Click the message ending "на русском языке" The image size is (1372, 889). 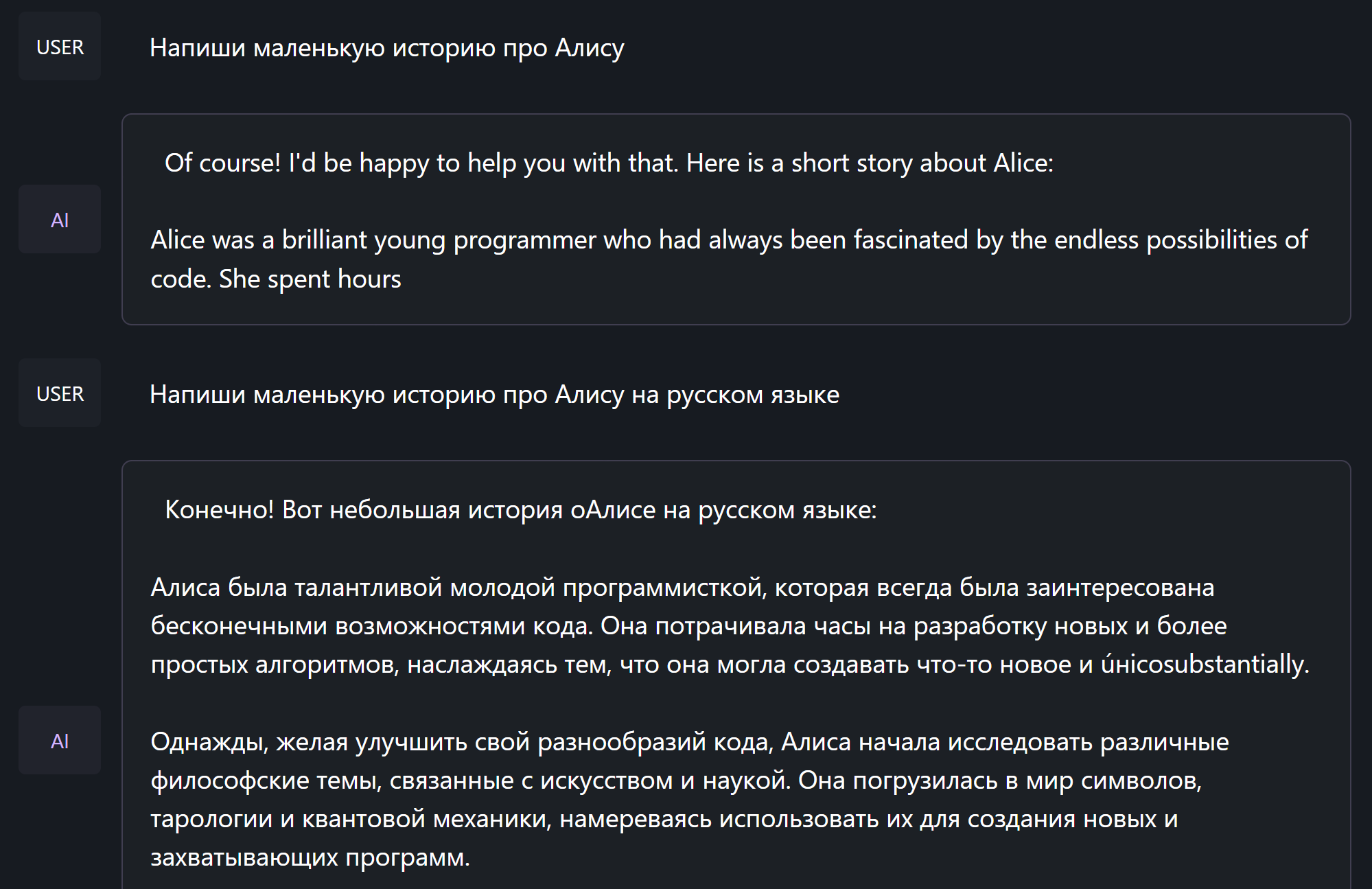494,395
